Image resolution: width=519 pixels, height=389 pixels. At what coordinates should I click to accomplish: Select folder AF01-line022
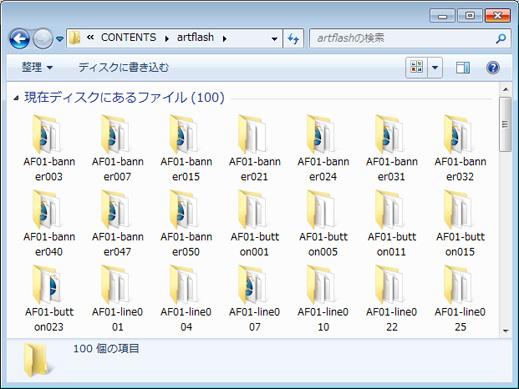[x=392, y=299]
